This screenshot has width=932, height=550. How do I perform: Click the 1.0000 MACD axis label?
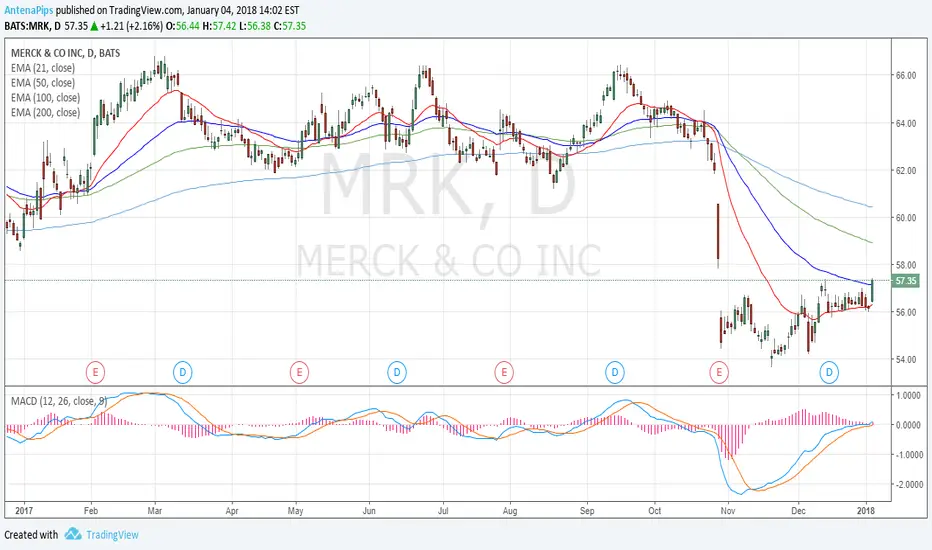[910, 395]
